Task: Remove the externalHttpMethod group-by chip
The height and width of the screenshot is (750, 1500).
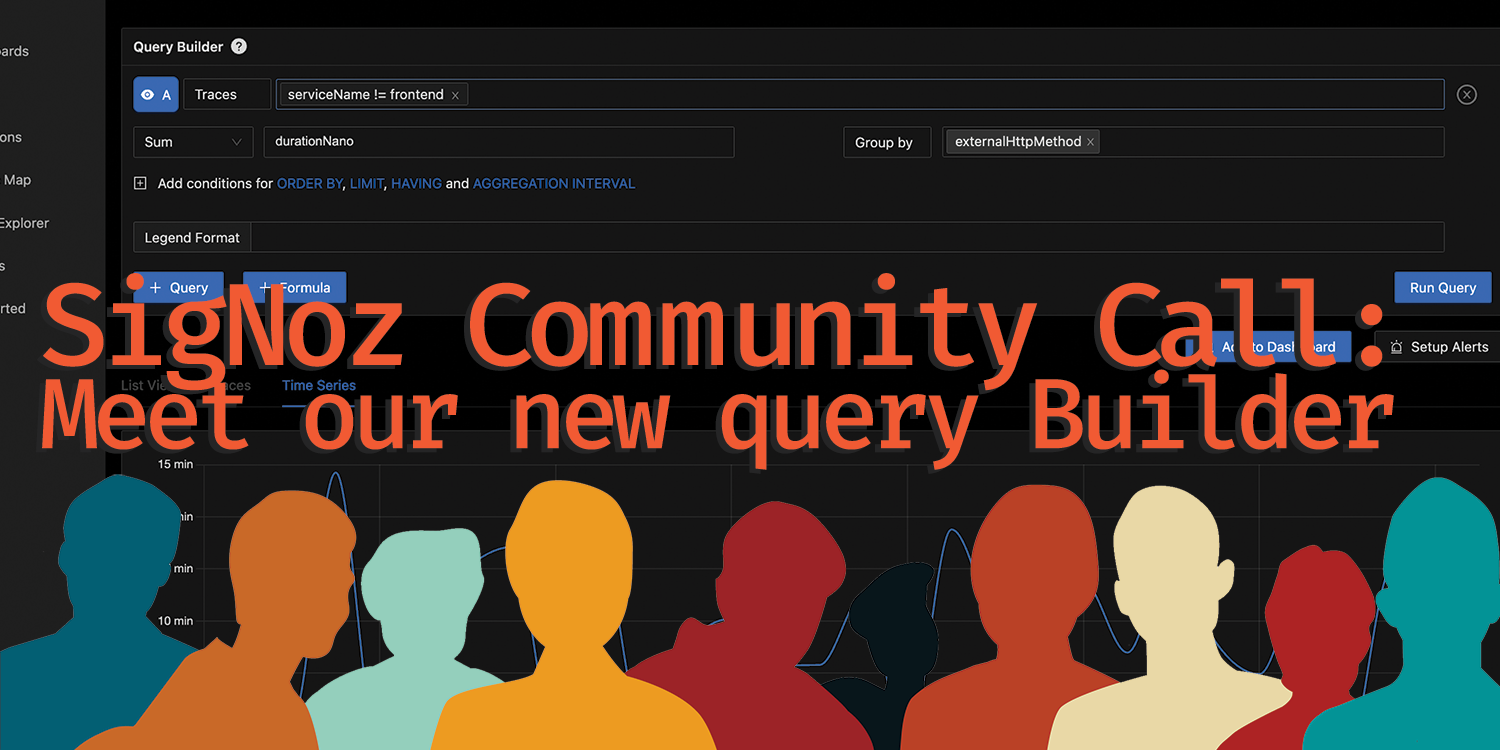Action: coord(1090,142)
